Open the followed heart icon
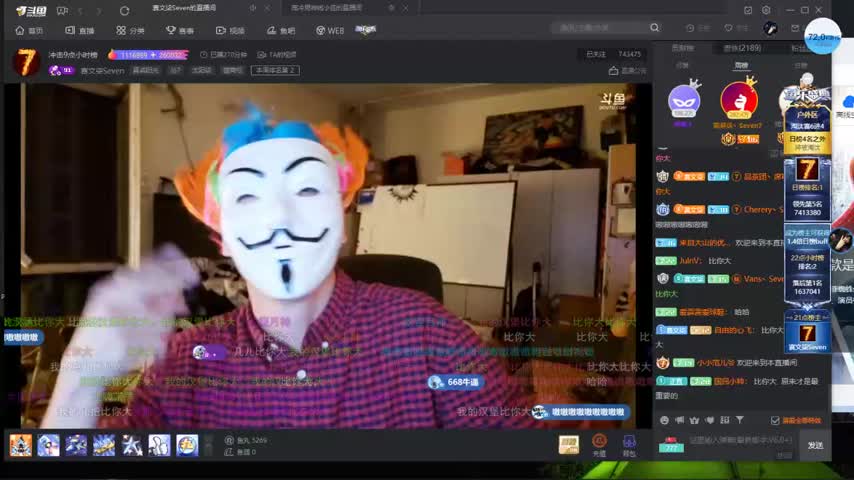The width and height of the screenshot is (854, 480). 728,28
